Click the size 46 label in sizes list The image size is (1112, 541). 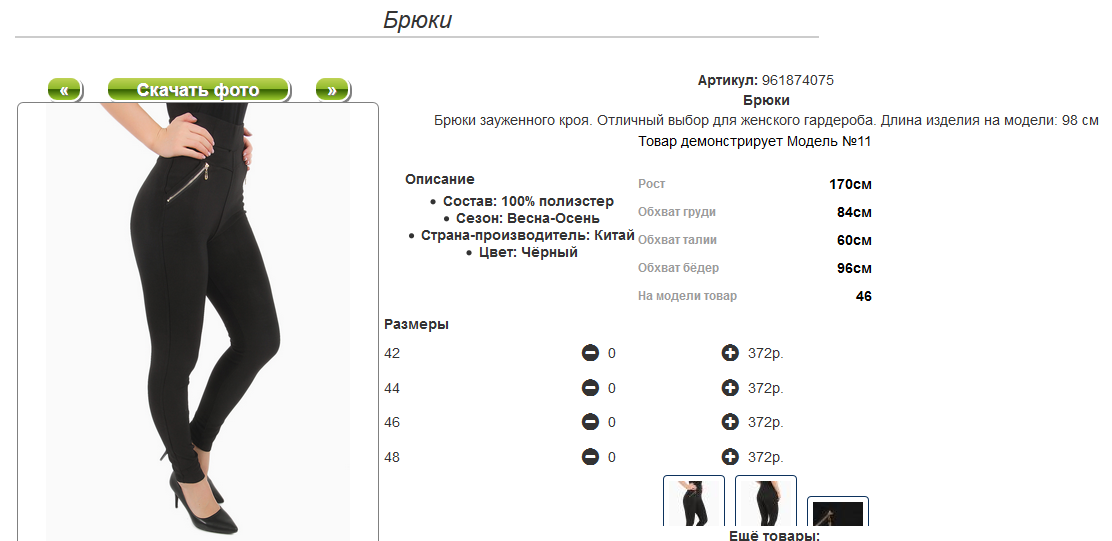point(392,423)
